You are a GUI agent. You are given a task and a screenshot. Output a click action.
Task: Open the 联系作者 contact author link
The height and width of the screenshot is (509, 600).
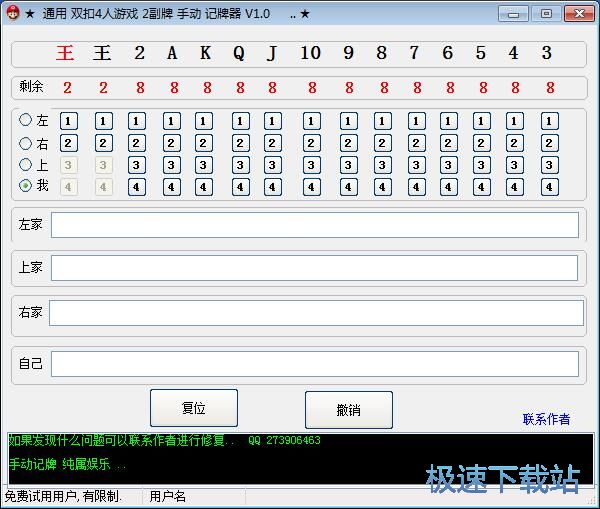[546, 419]
